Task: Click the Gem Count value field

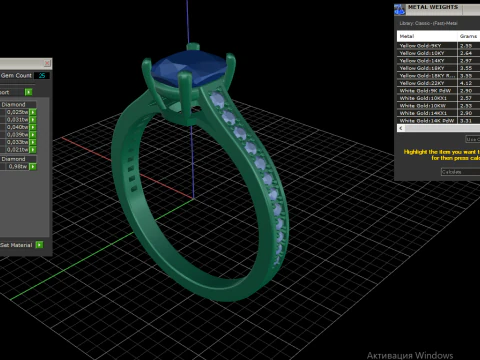Action: pyautogui.click(x=42, y=76)
